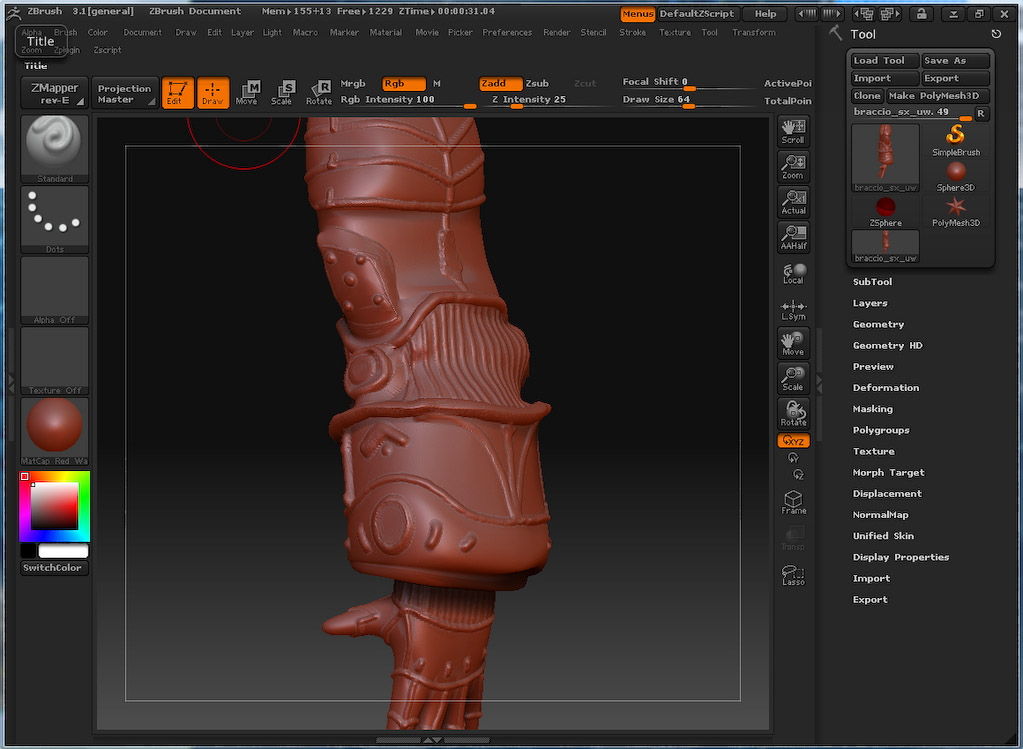The height and width of the screenshot is (749, 1023).
Task: Expand the Masking section
Action: point(872,409)
